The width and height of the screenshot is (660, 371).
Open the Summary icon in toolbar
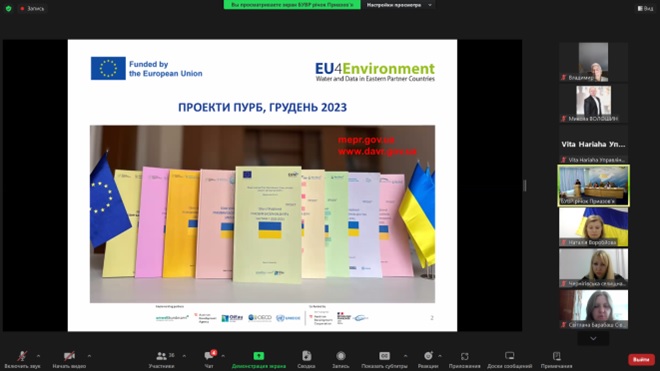pos(306,356)
